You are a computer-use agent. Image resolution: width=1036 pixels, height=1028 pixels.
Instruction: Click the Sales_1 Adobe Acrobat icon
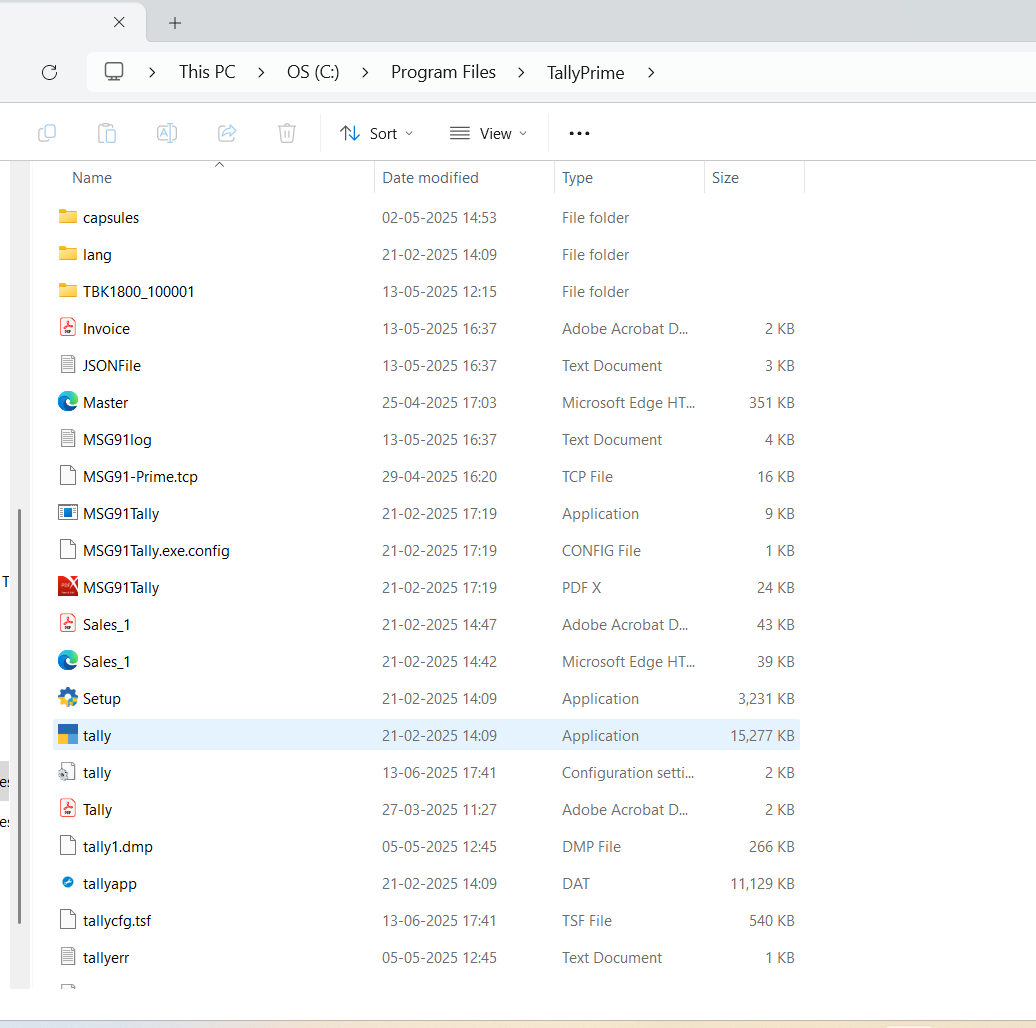[x=67, y=624]
